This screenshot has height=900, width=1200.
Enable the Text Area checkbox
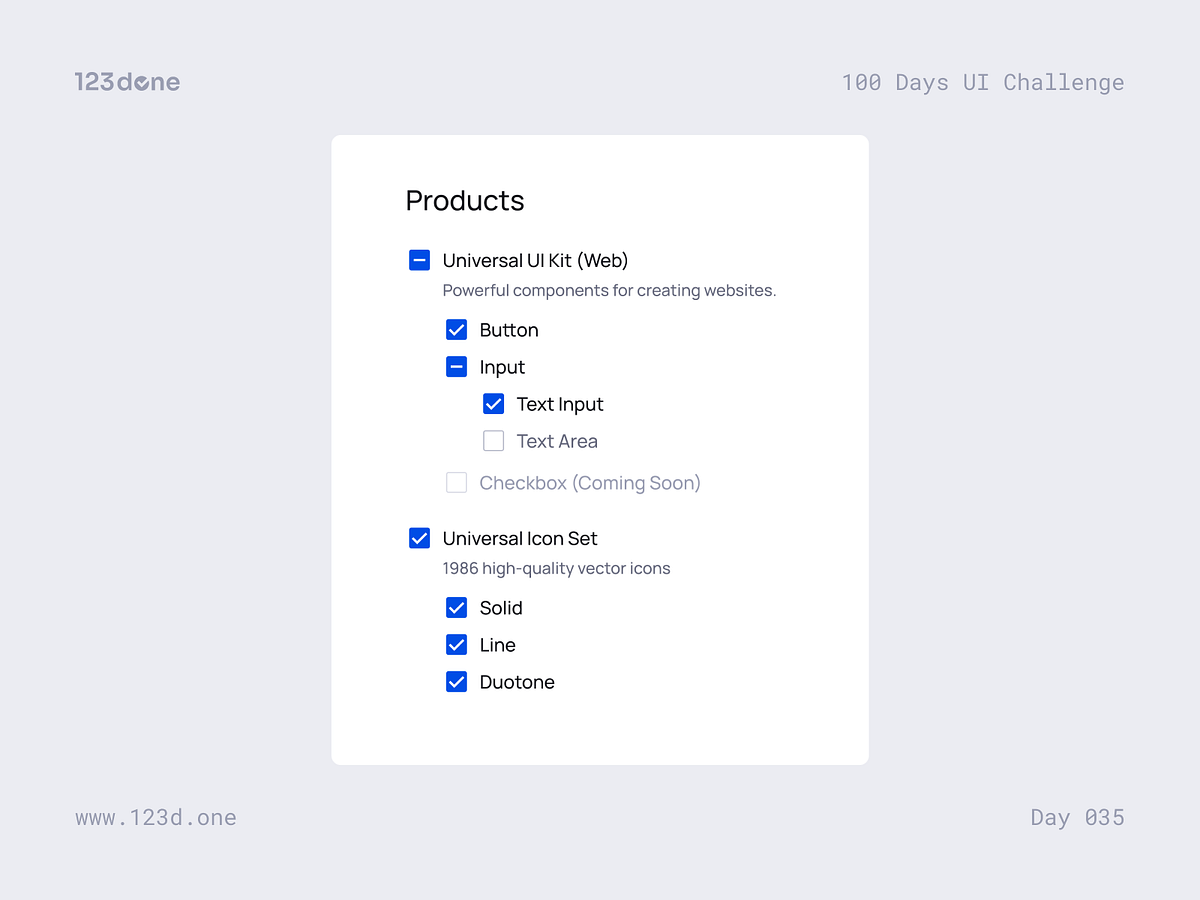coord(493,440)
